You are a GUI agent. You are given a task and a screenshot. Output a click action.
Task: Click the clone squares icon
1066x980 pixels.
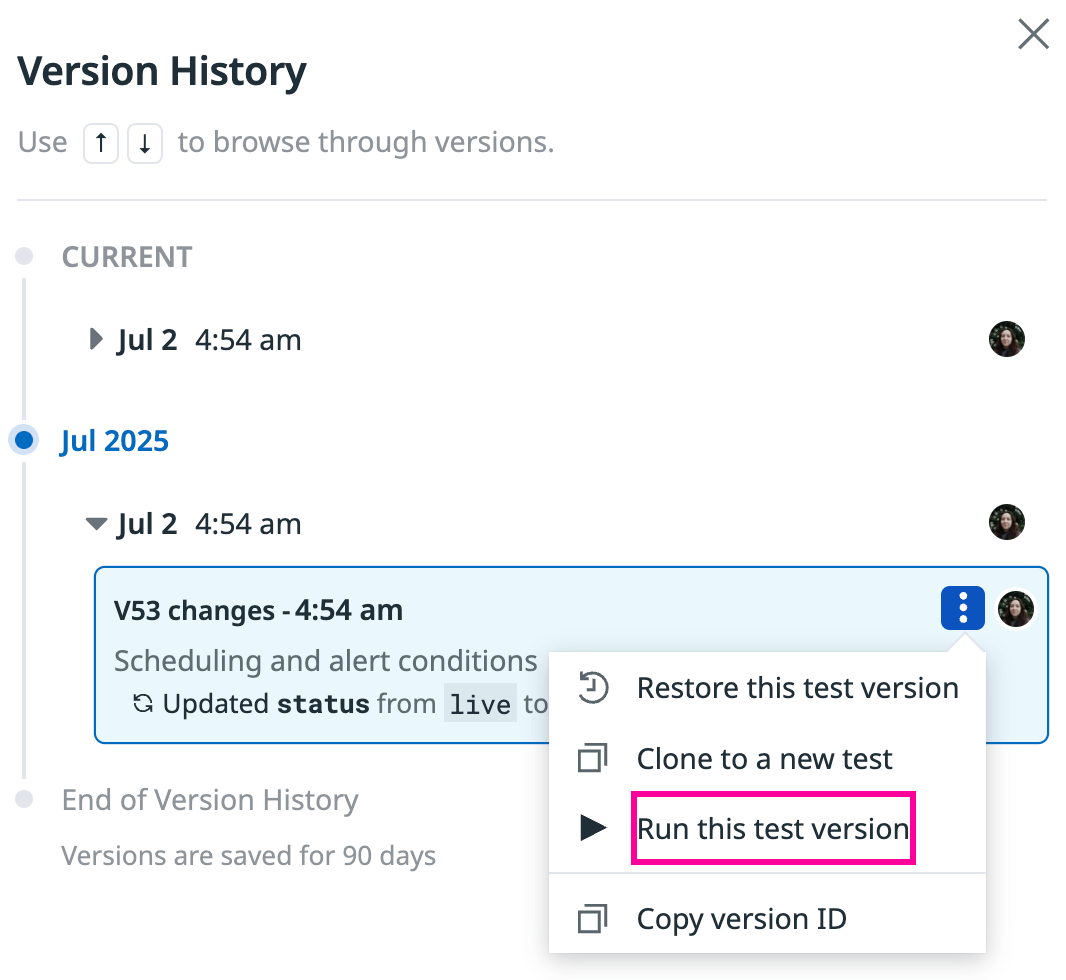tap(592, 758)
